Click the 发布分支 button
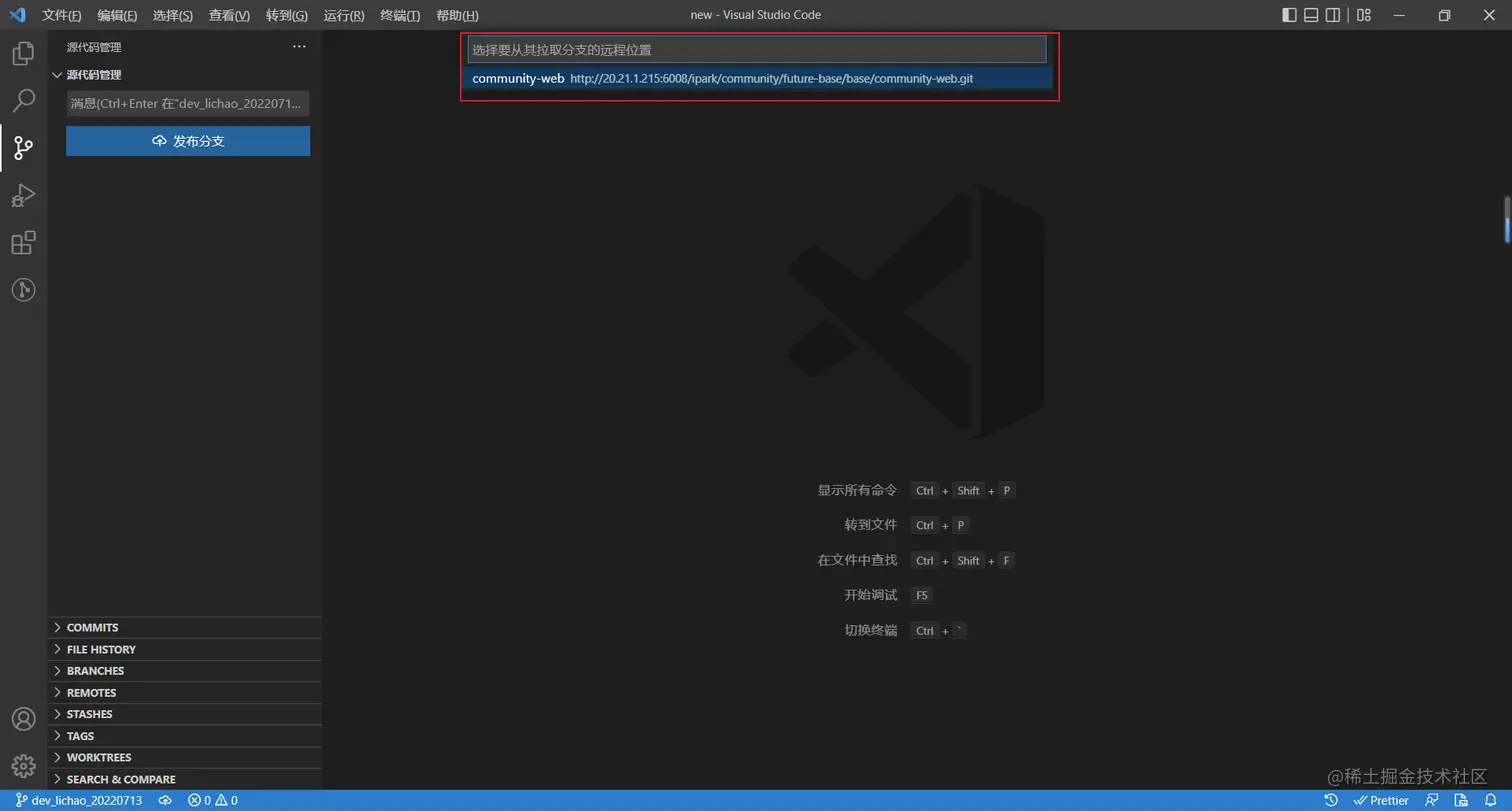This screenshot has width=1512, height=811. tap(188, 141)
